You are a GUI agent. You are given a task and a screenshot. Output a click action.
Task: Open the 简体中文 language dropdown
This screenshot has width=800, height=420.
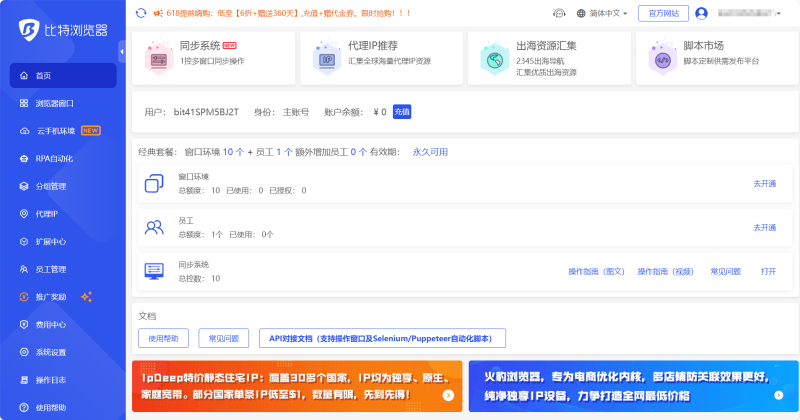pyautogui.click(x=608, y=13)
